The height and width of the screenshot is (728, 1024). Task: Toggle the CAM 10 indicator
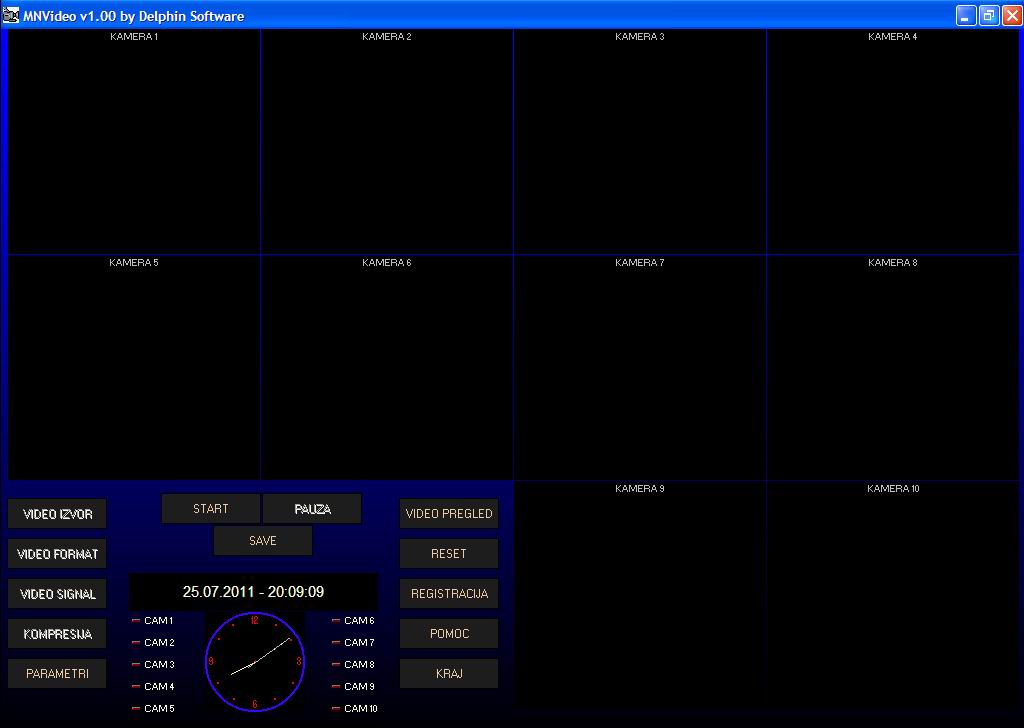[355, 708]
